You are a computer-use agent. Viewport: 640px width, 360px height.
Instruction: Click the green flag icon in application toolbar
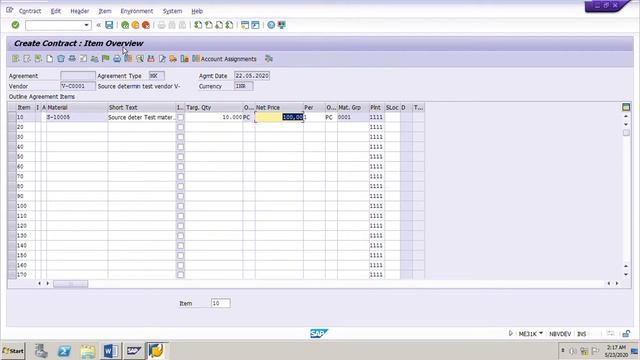tap(106, 59)
